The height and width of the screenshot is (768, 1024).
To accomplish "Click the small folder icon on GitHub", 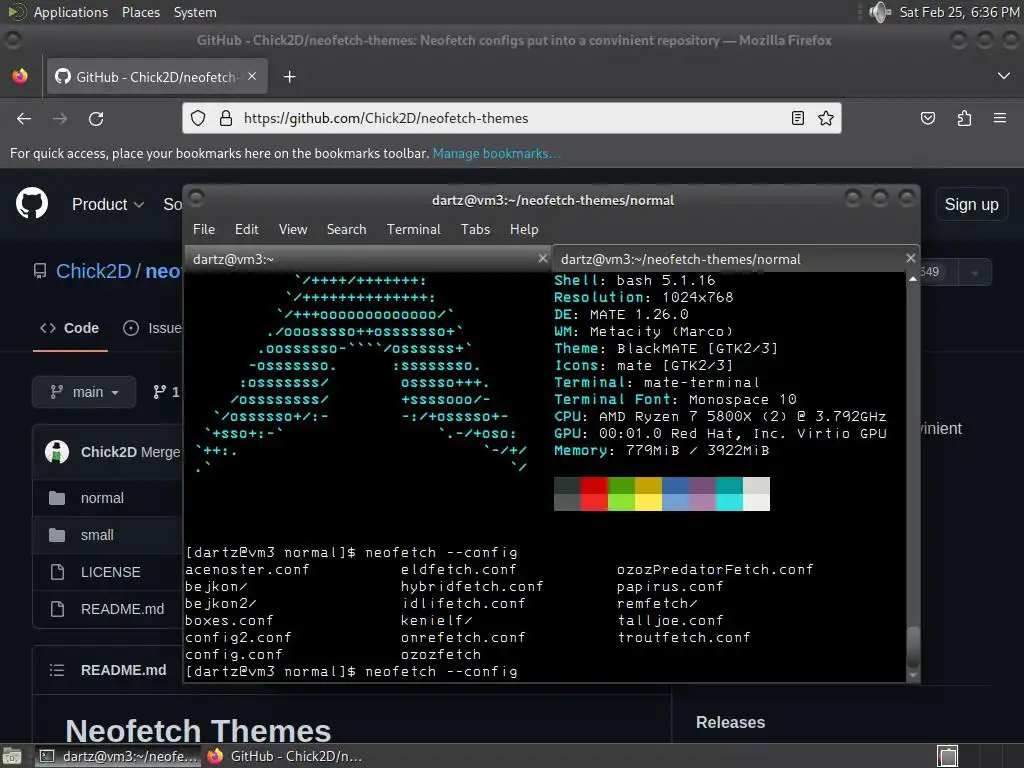I will click(57, 536).
